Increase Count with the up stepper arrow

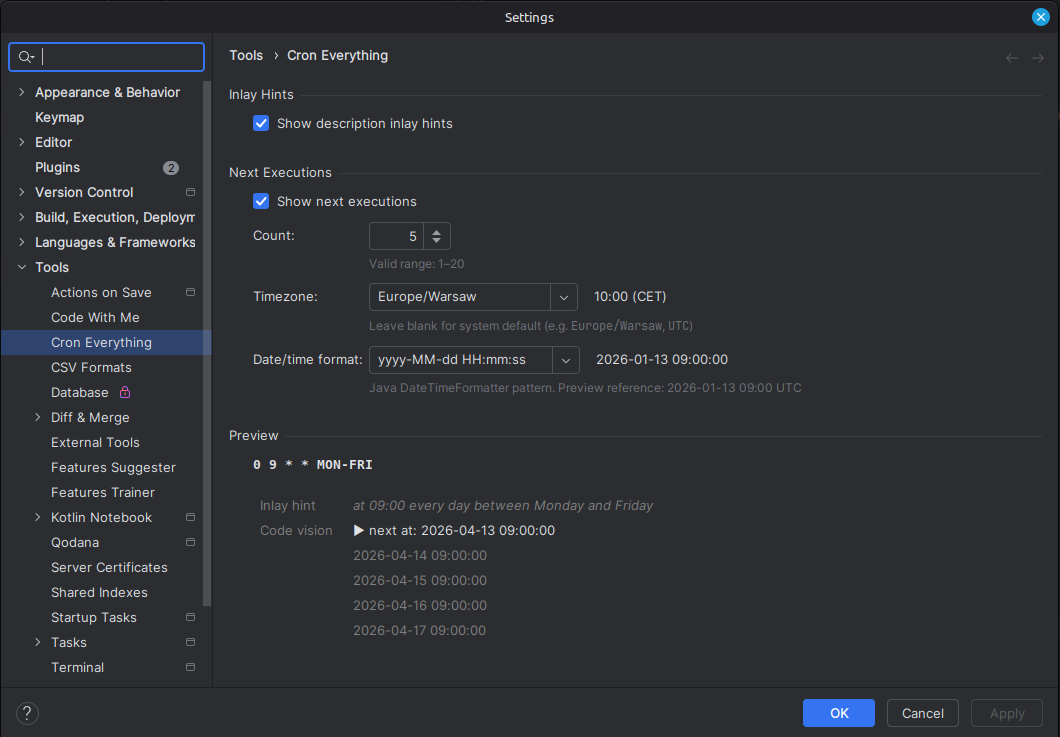(437, 231)
